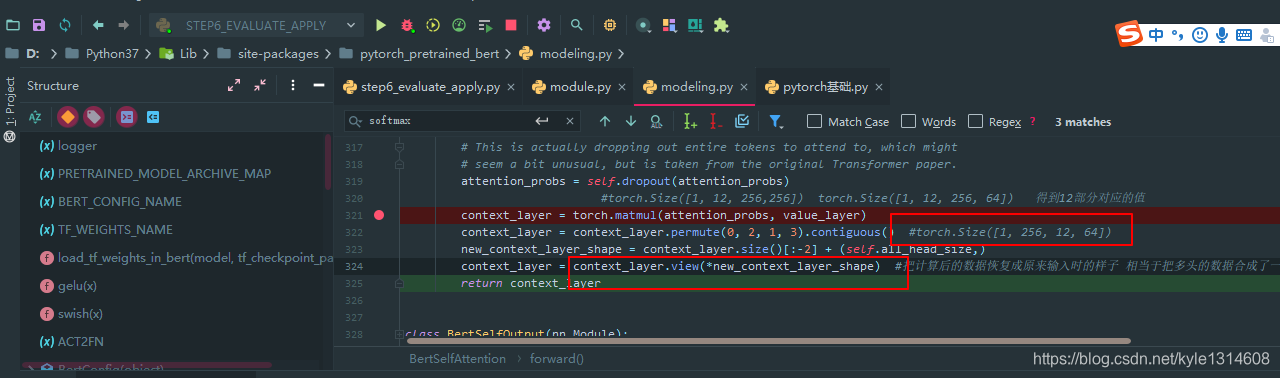This screenshot has width=1280, height=378.
Task: Open Regex help question mark
Action: [1033, 122]
